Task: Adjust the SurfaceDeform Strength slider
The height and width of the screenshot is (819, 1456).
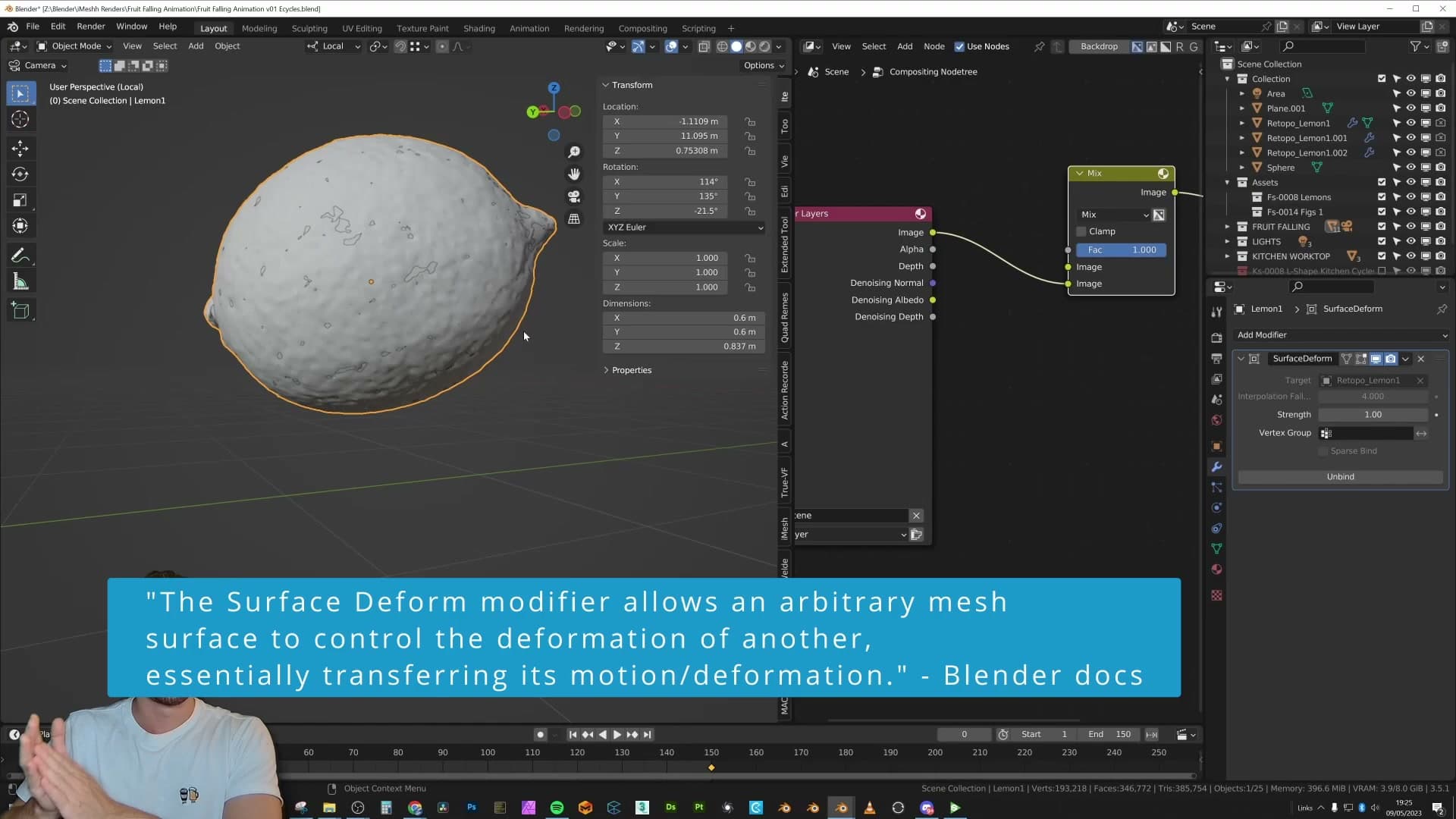Action: 1373,415
